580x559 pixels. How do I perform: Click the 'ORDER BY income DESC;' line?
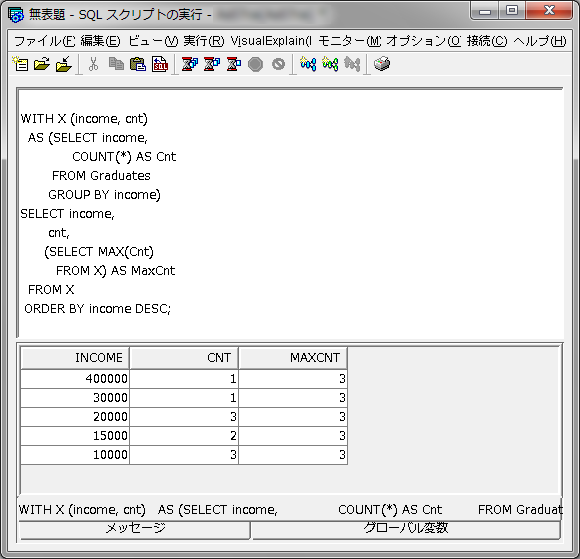point(97,309)
